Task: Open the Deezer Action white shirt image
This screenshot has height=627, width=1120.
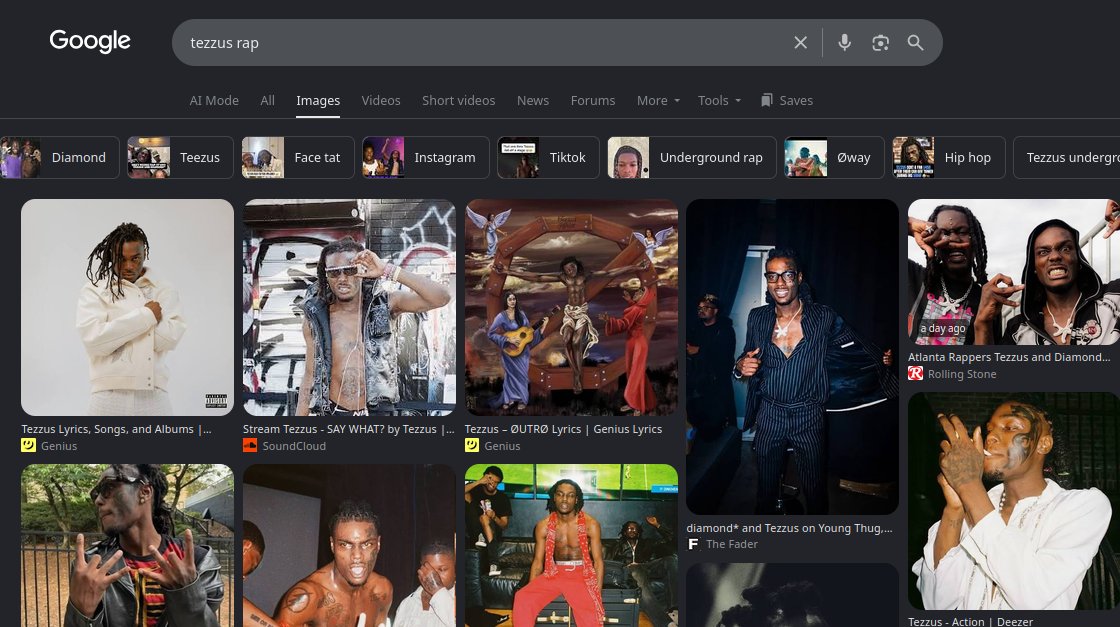Action: pos(1014,501)
